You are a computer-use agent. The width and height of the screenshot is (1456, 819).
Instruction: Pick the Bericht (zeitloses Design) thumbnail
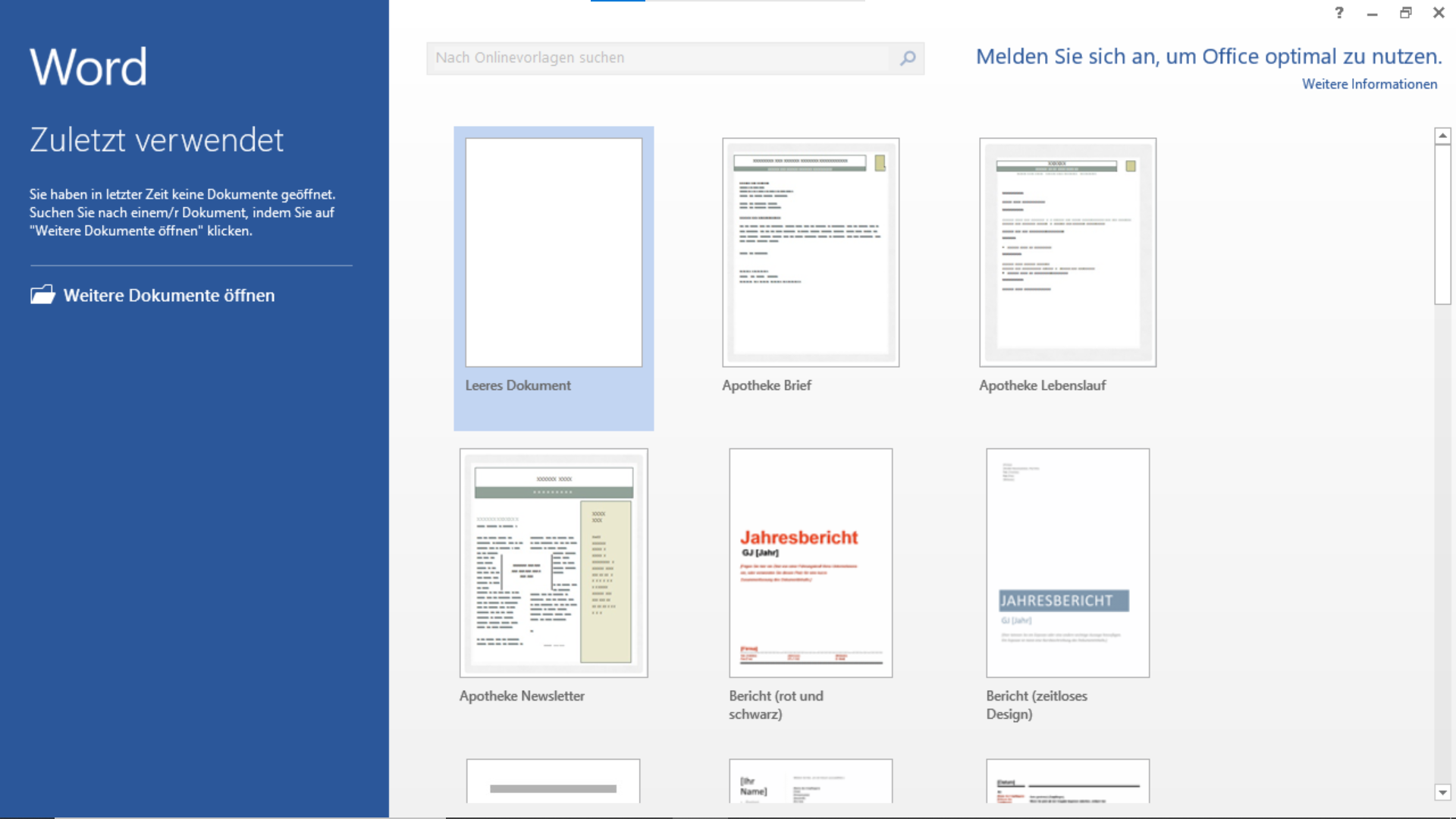1068,563
